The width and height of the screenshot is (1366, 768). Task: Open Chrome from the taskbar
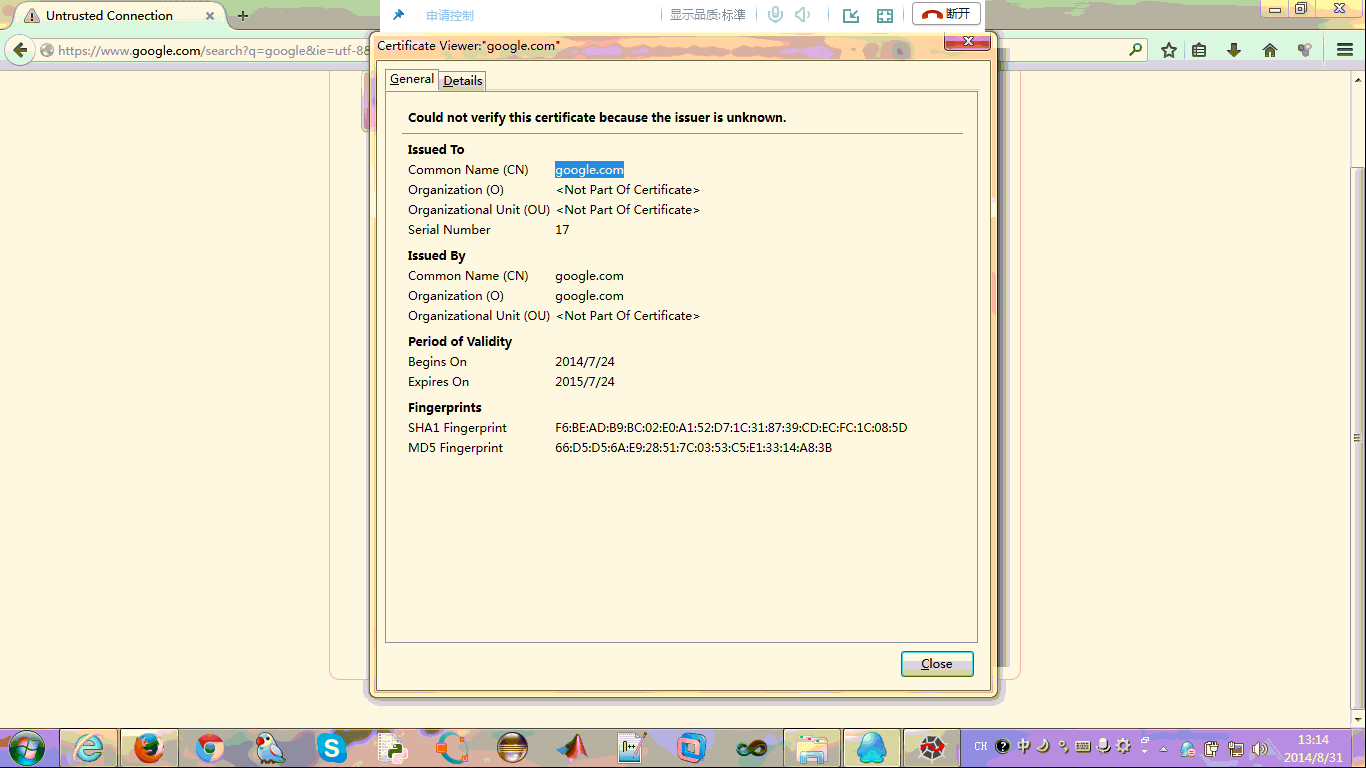click(210, 747)
